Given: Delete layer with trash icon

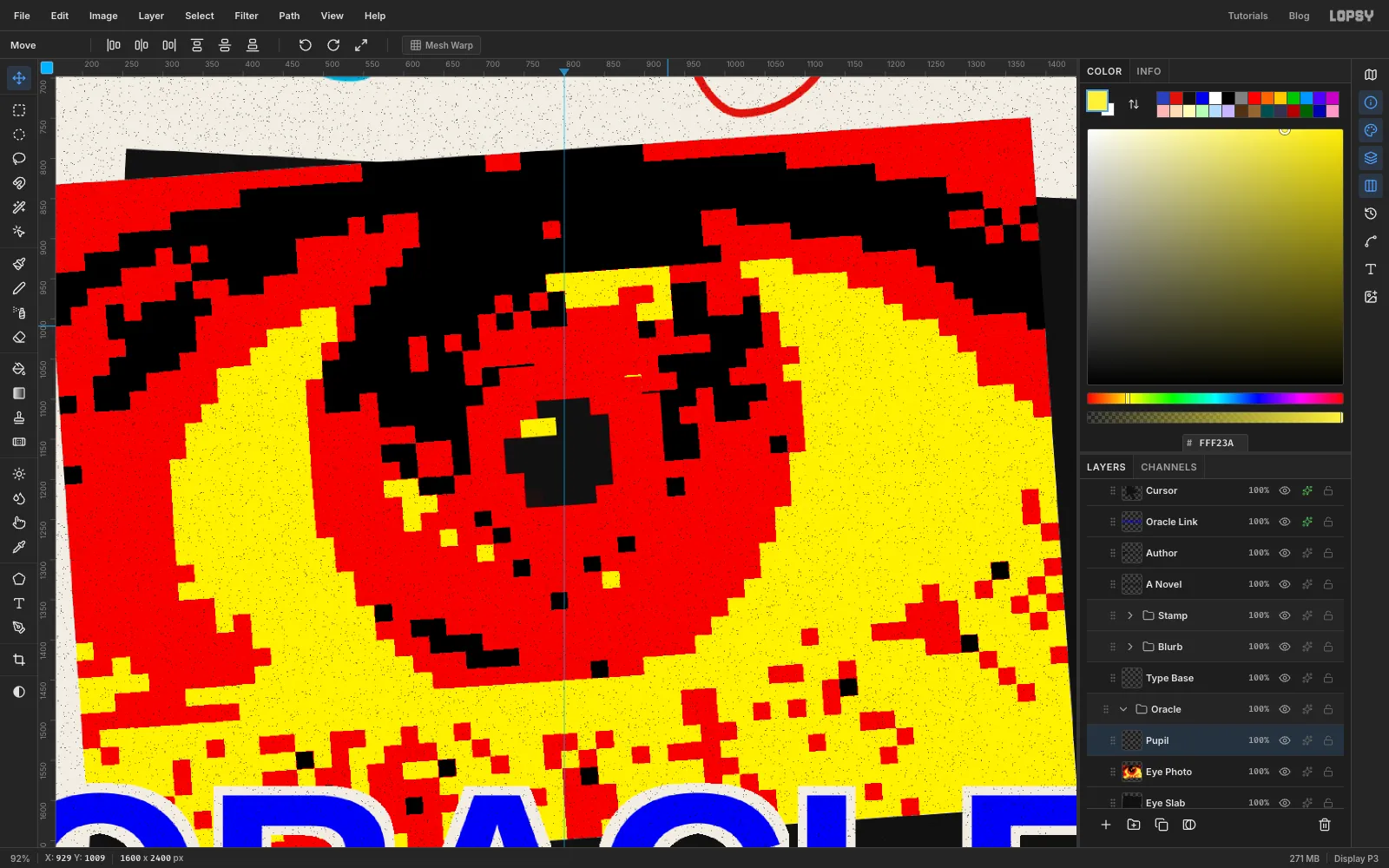Looking at the screenshot, I should click(x=1325, y=825).
